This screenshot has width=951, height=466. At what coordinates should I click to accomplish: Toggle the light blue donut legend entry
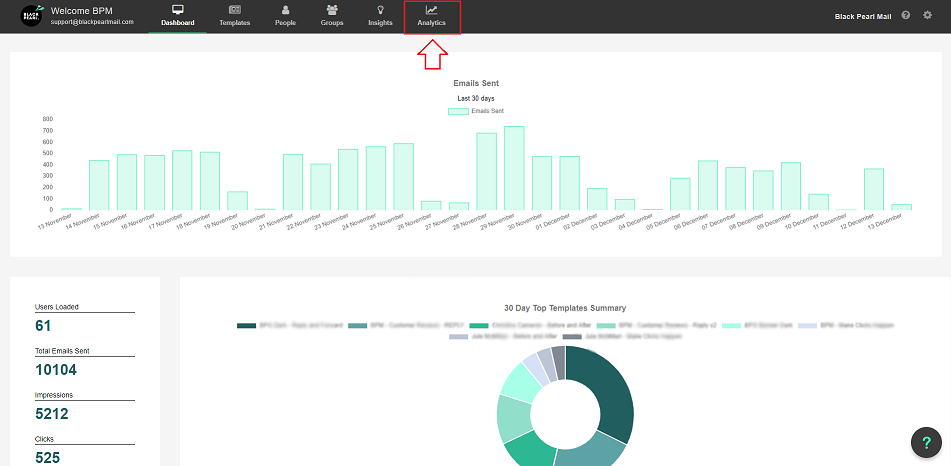(807, 326)
